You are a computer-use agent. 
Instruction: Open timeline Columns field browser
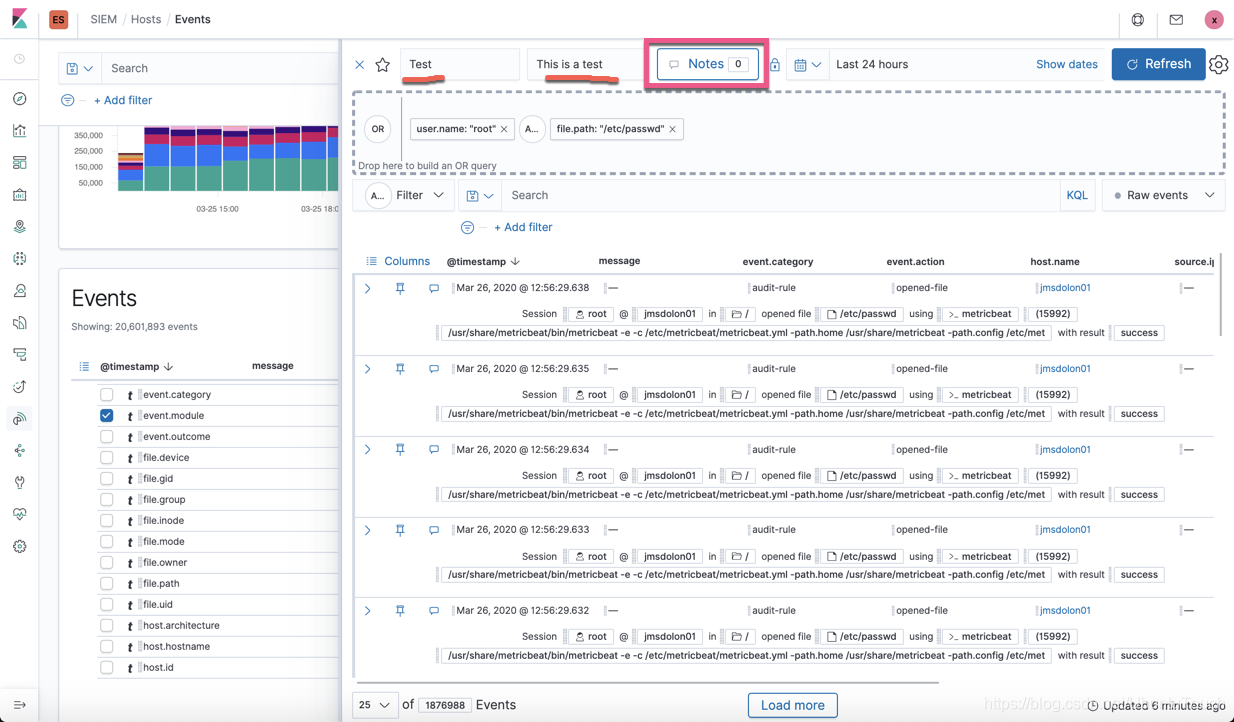pyautogui.click(x=398, y=262)
